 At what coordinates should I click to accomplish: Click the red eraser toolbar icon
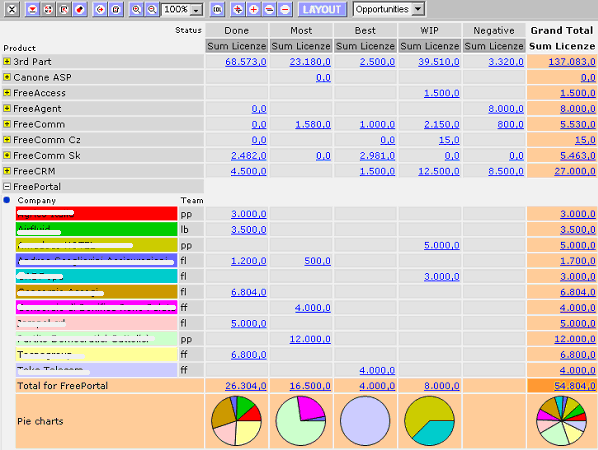coord(80,9)
